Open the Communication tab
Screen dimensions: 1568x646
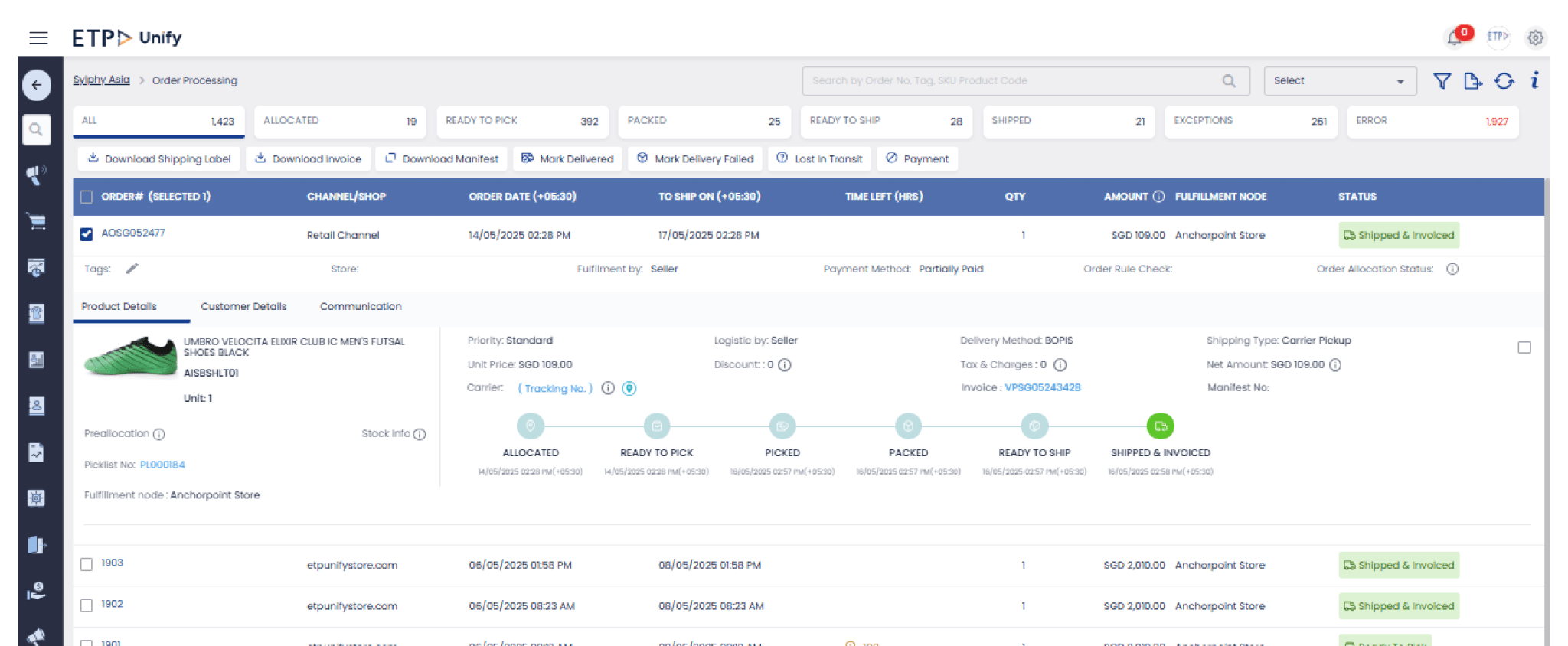pyautogui.click(x=361, y=306)
